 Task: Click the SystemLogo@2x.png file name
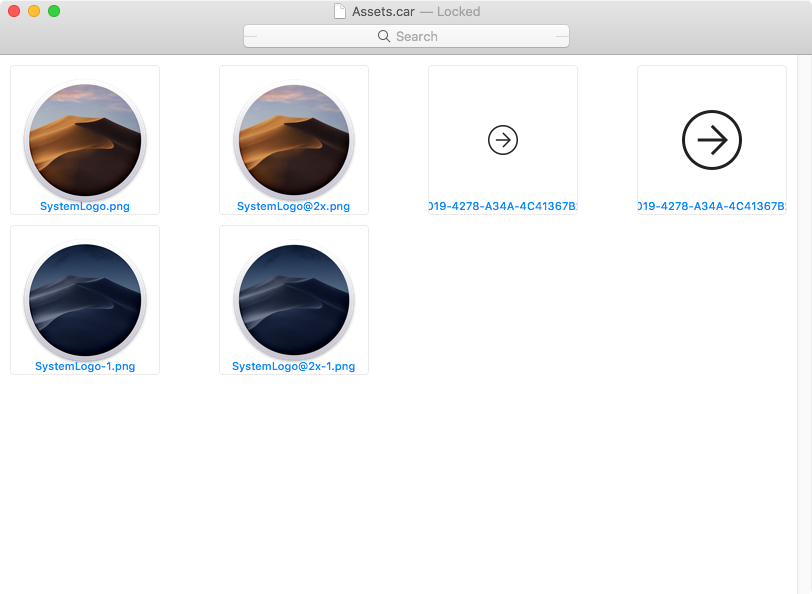pos(294,206)
